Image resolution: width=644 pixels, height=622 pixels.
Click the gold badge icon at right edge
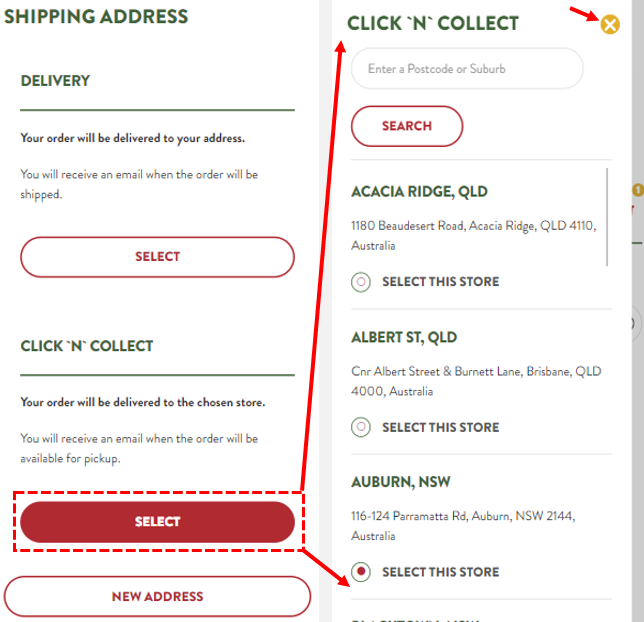pos(638,190)
